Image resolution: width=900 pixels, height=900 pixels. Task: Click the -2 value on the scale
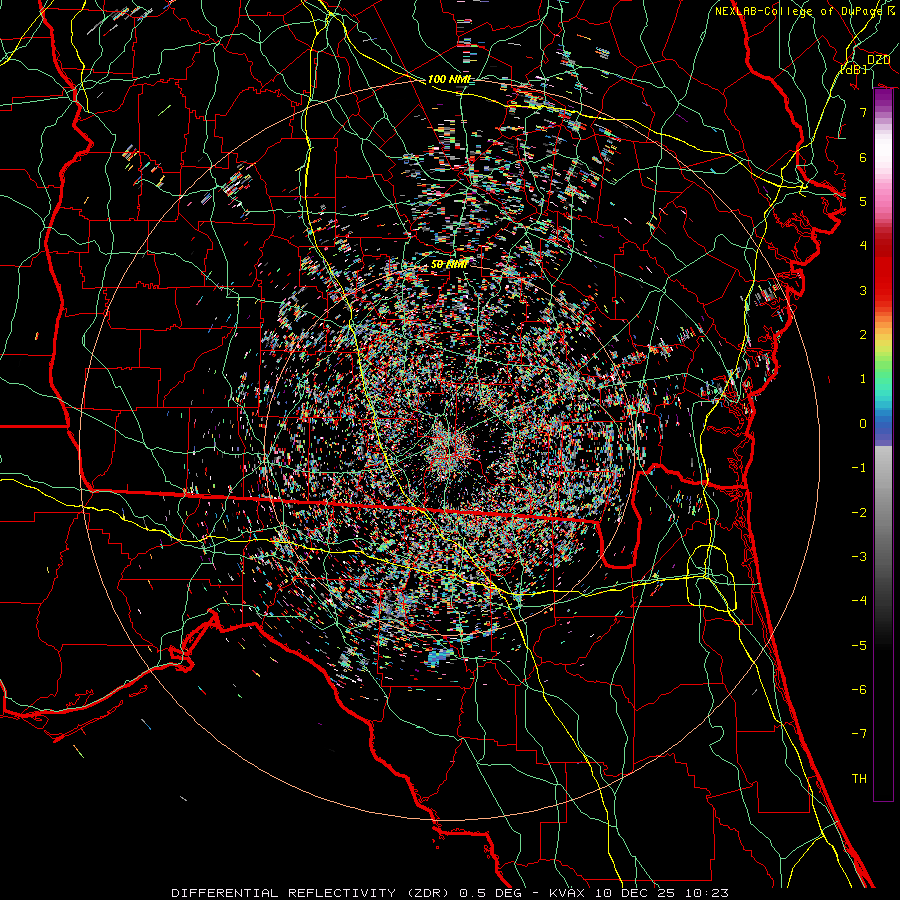coord(859,512)
